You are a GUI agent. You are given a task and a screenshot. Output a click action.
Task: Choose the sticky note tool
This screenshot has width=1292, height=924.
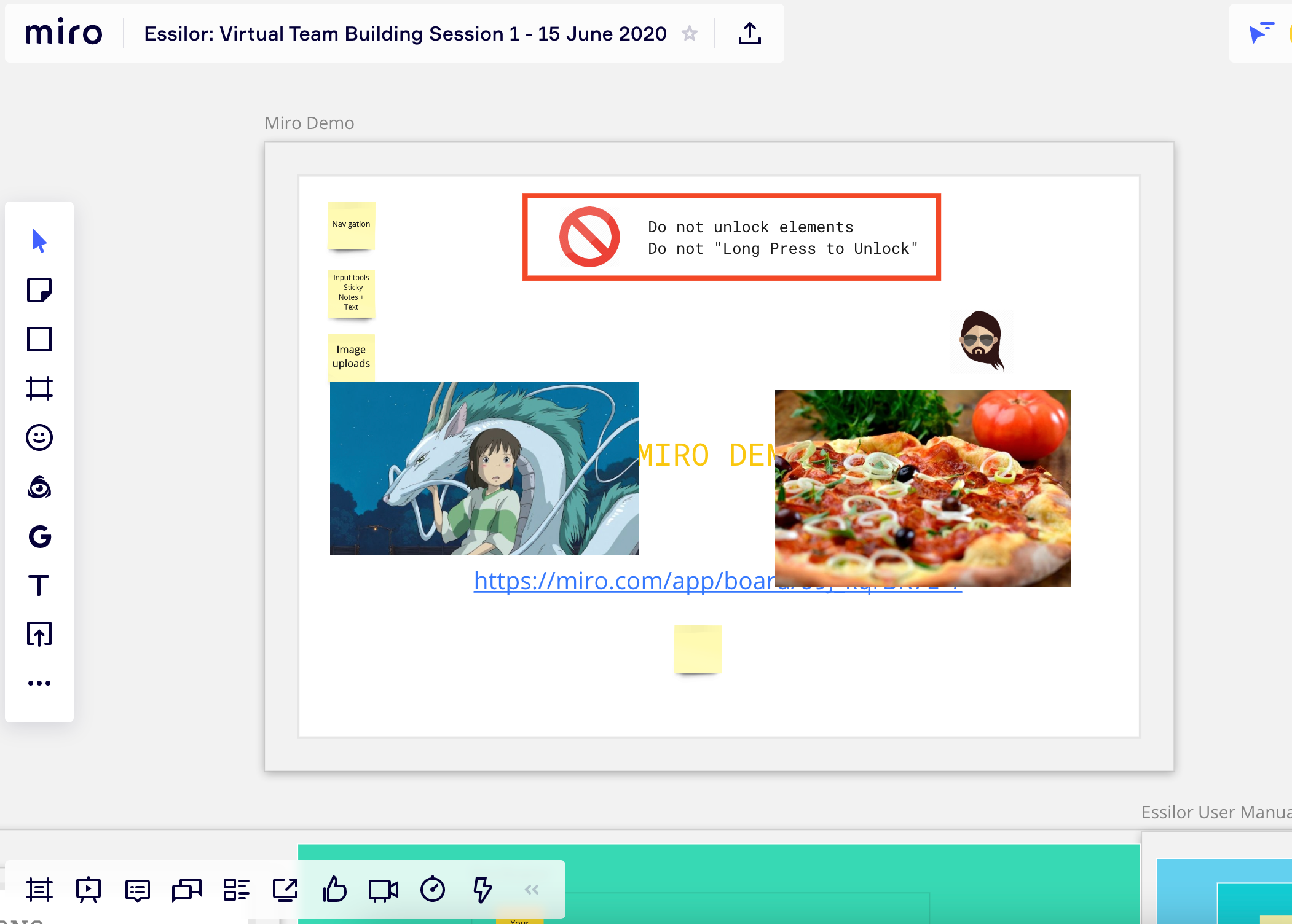(39, 290)
